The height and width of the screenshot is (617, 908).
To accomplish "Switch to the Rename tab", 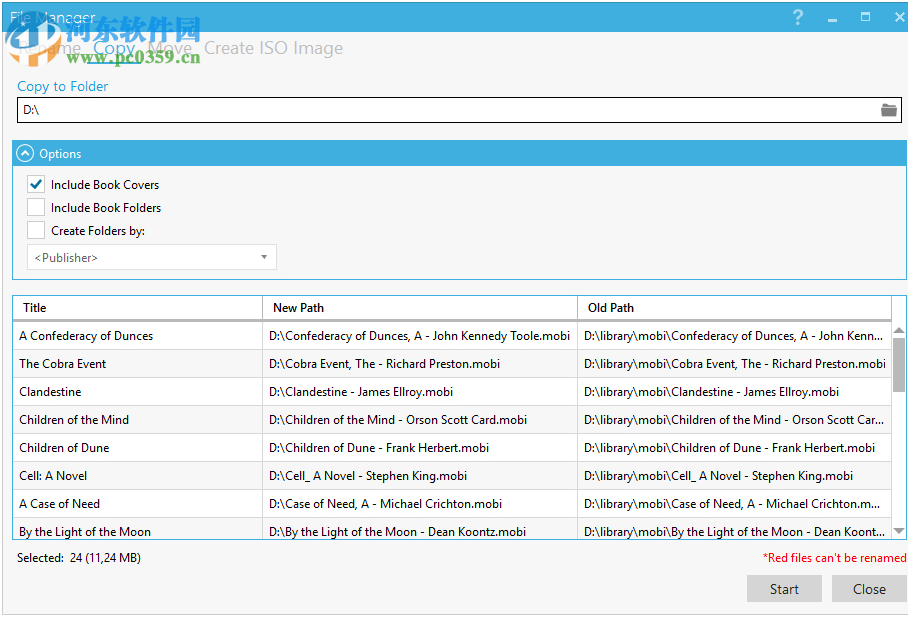I will 50,47.
